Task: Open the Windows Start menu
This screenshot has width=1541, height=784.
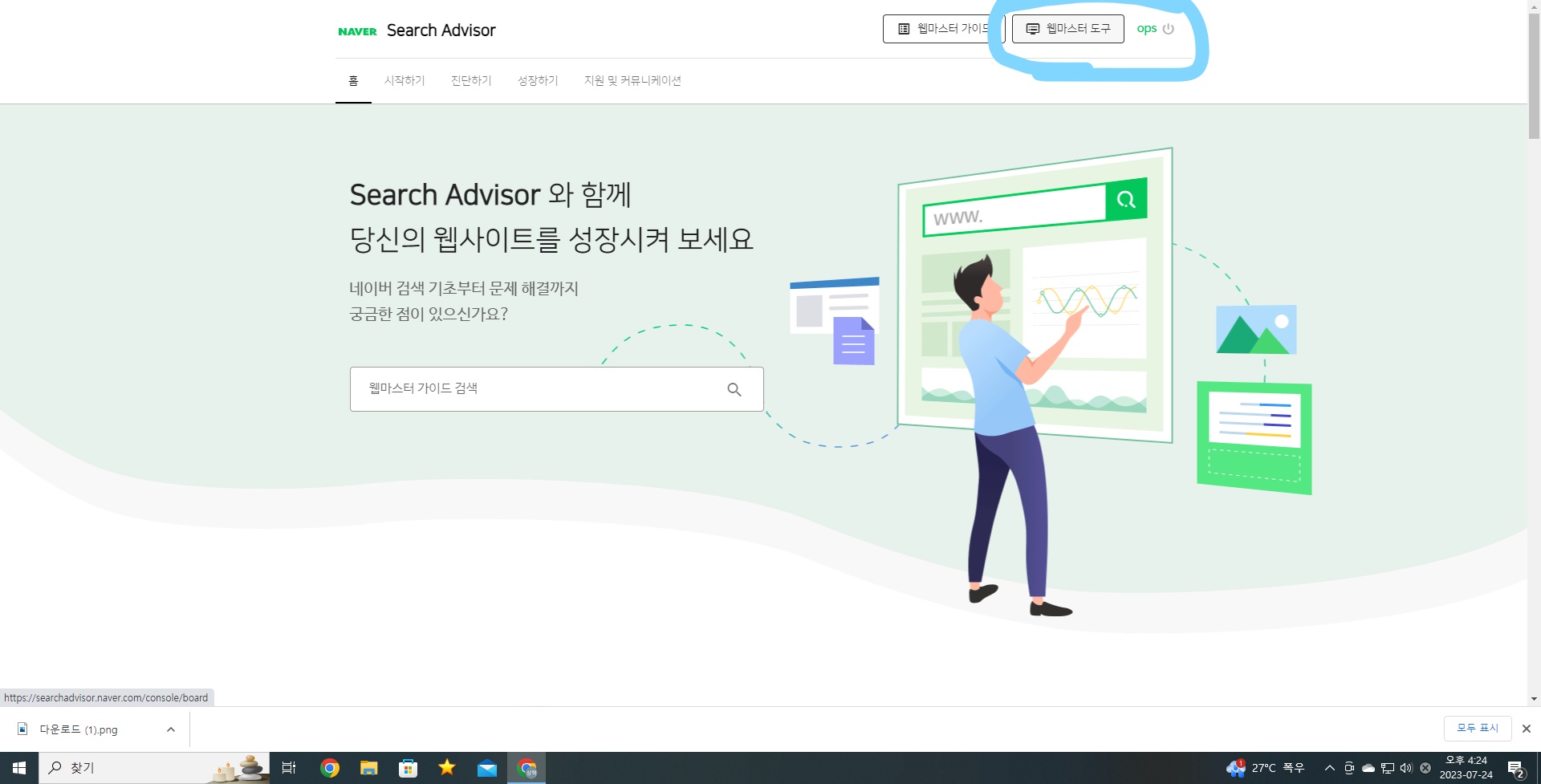Action: [x=19, y=768]
